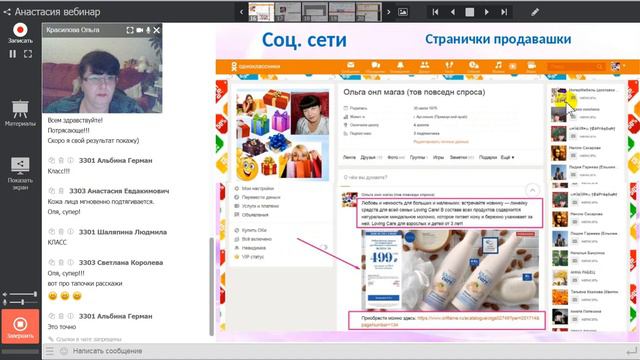
Task: Delete Анастасия Евдакимович's chat message
Action: click(61, 191)
